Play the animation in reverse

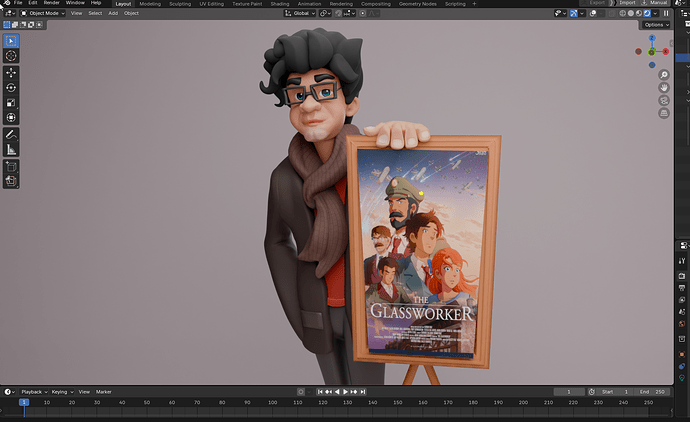point(337,392)
